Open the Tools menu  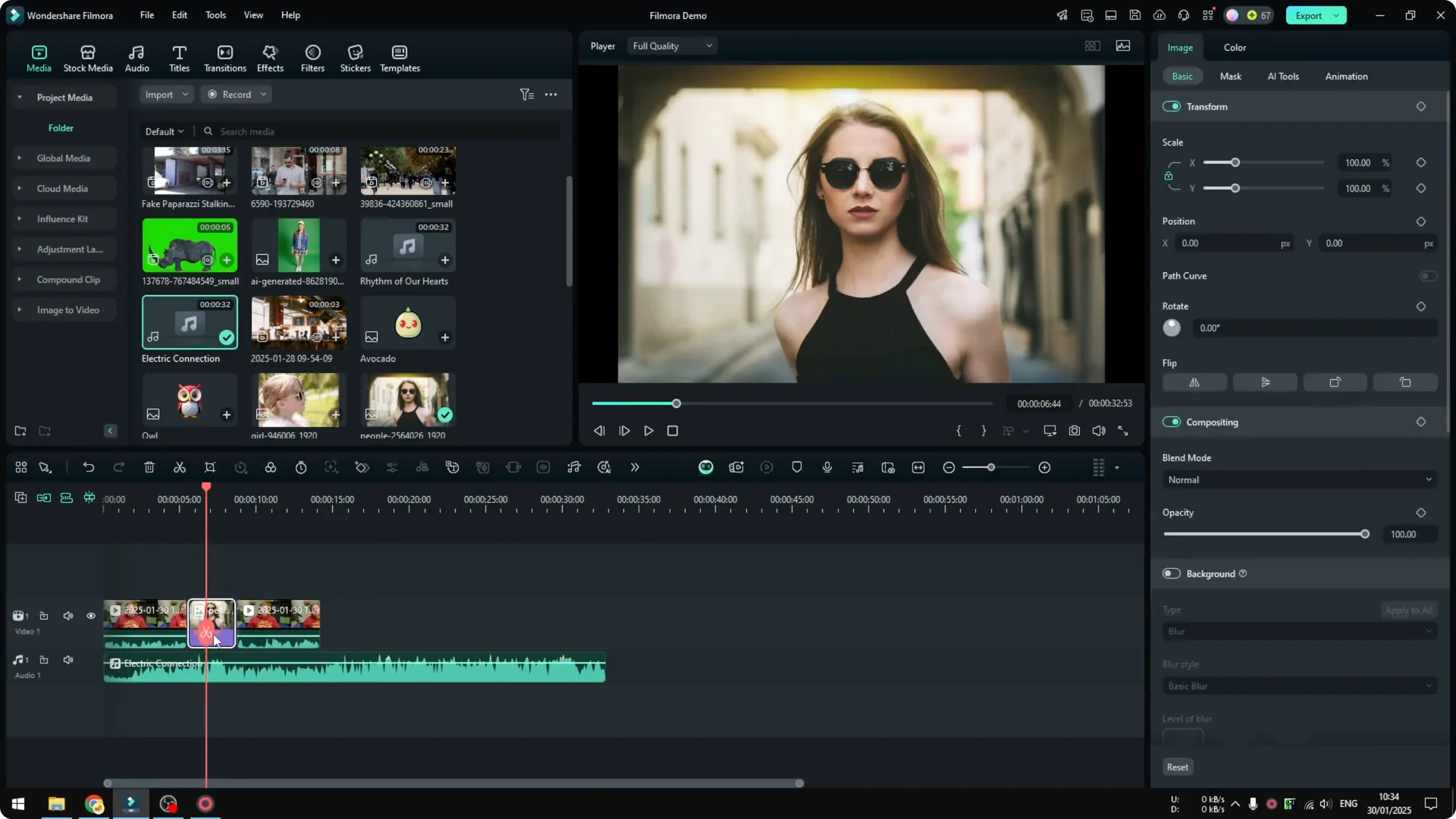215,15
